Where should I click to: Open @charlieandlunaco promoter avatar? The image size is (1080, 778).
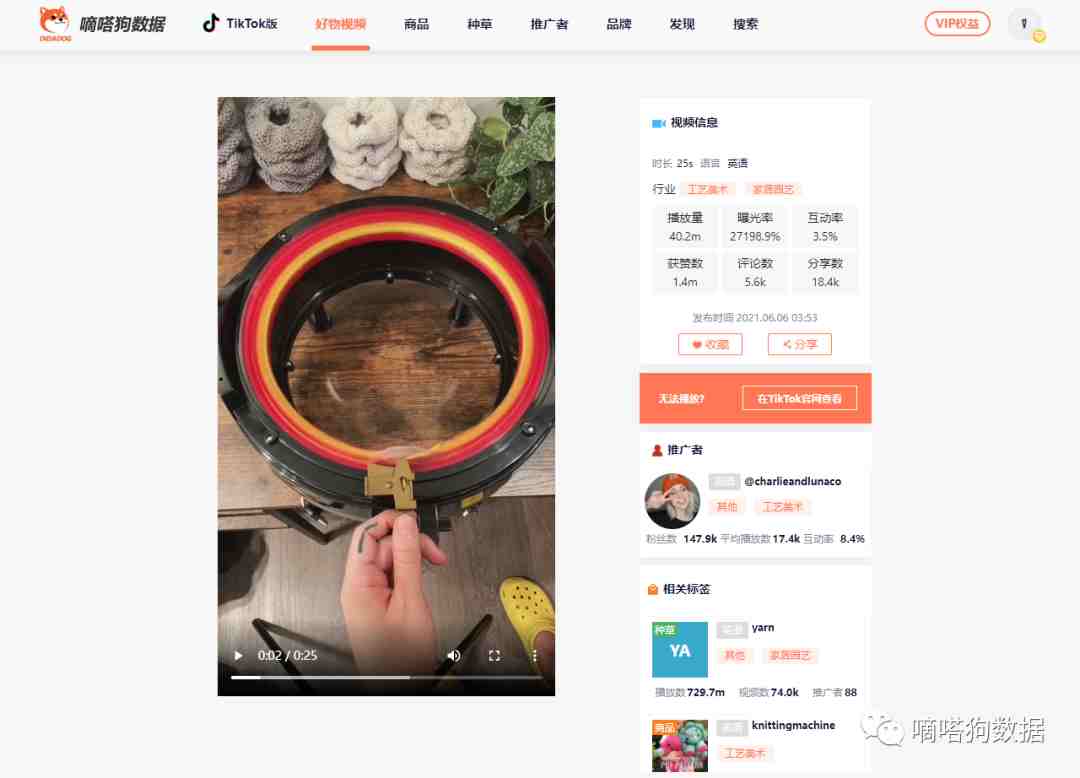click(672, 501)
